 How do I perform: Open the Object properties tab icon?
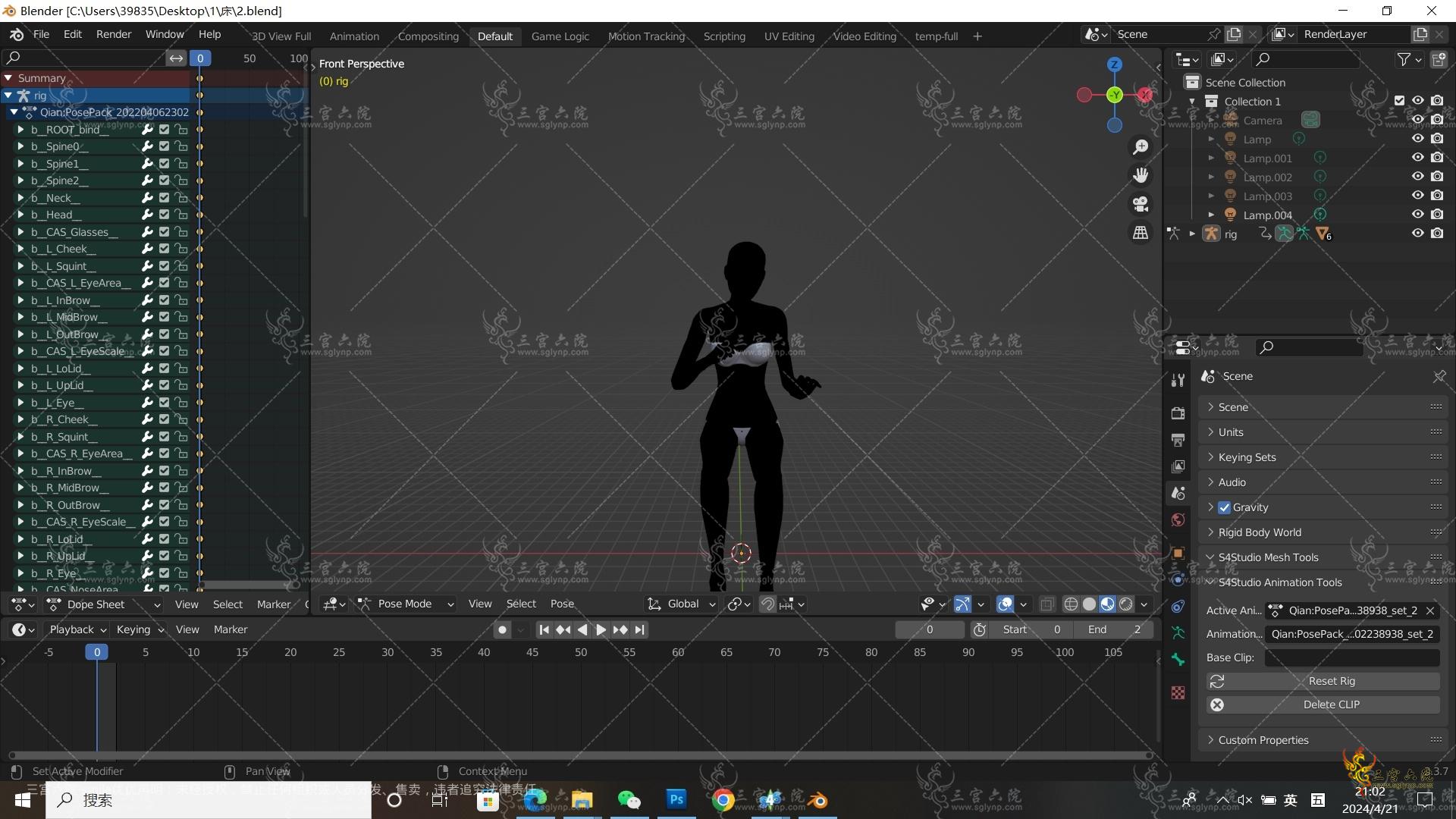[x=1178, y=553]
